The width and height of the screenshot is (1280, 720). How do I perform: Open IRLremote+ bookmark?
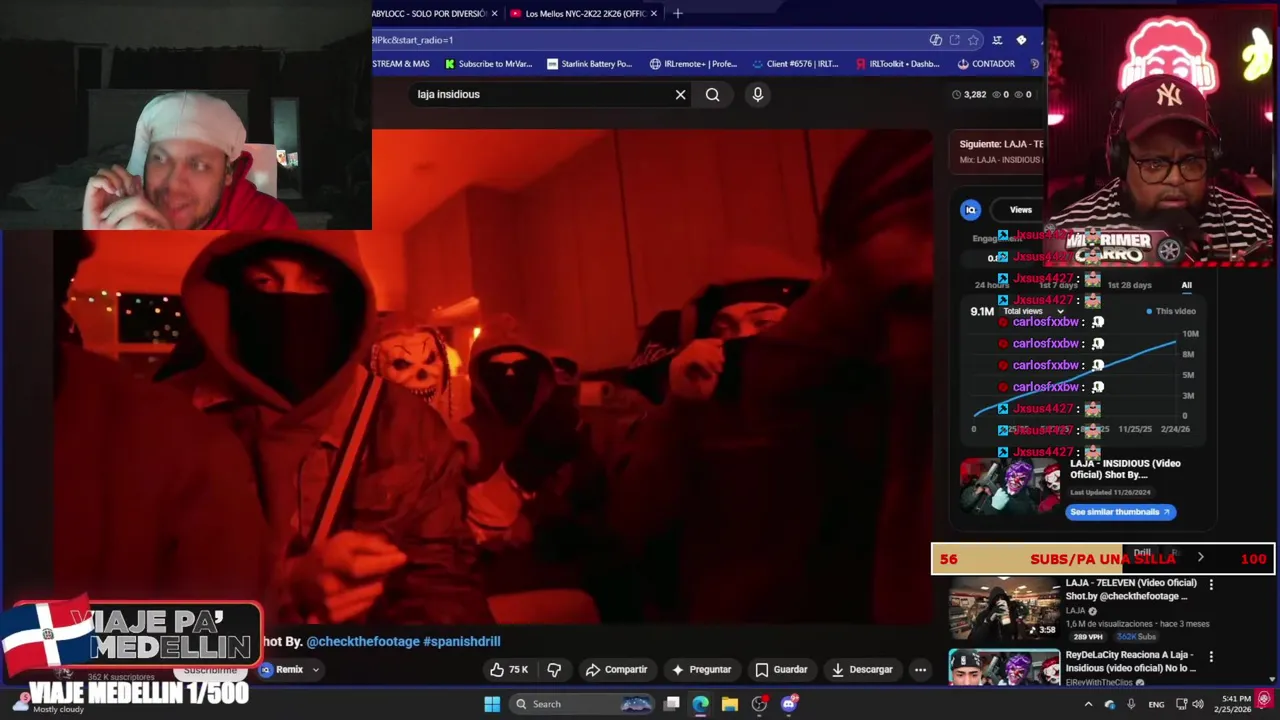693,64
